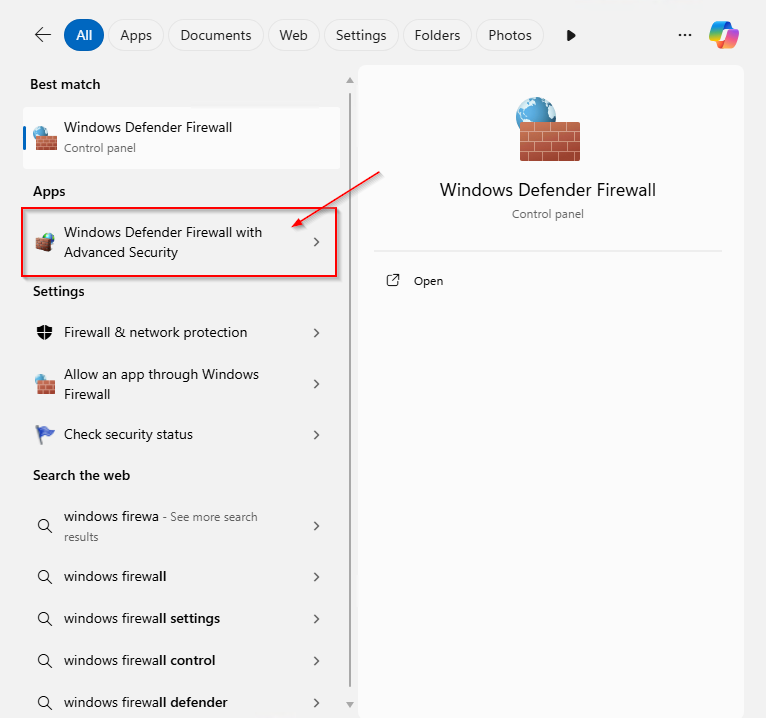Switch to the Apps filter tab
The width and height of the screenshot is (766, 718).
[136, 35]
